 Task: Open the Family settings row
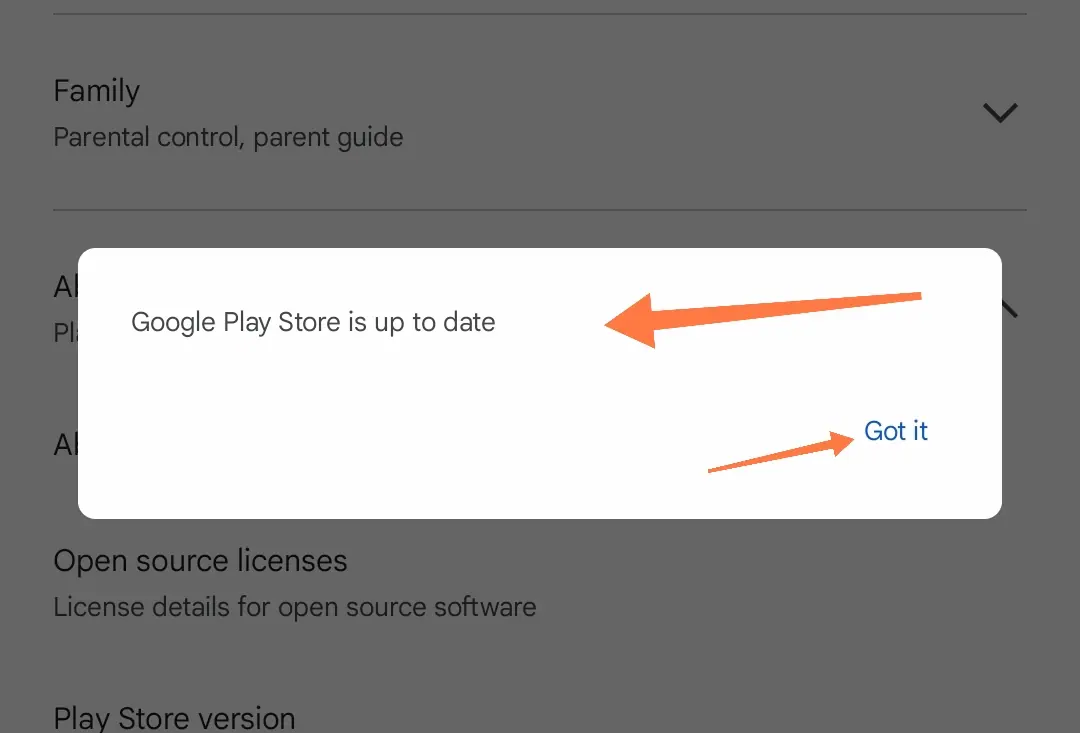540,112
